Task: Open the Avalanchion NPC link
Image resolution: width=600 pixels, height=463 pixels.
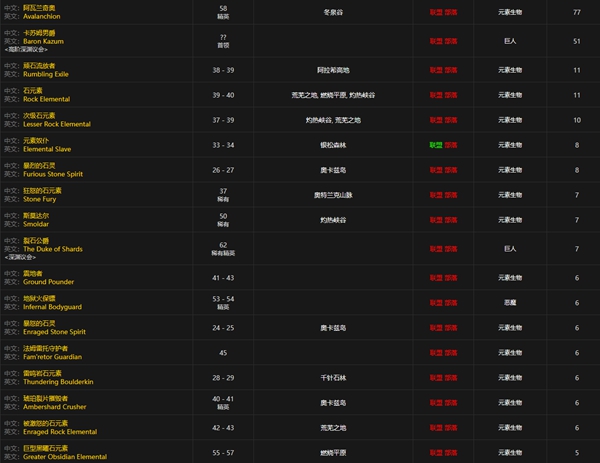Action: pos(50,17)
